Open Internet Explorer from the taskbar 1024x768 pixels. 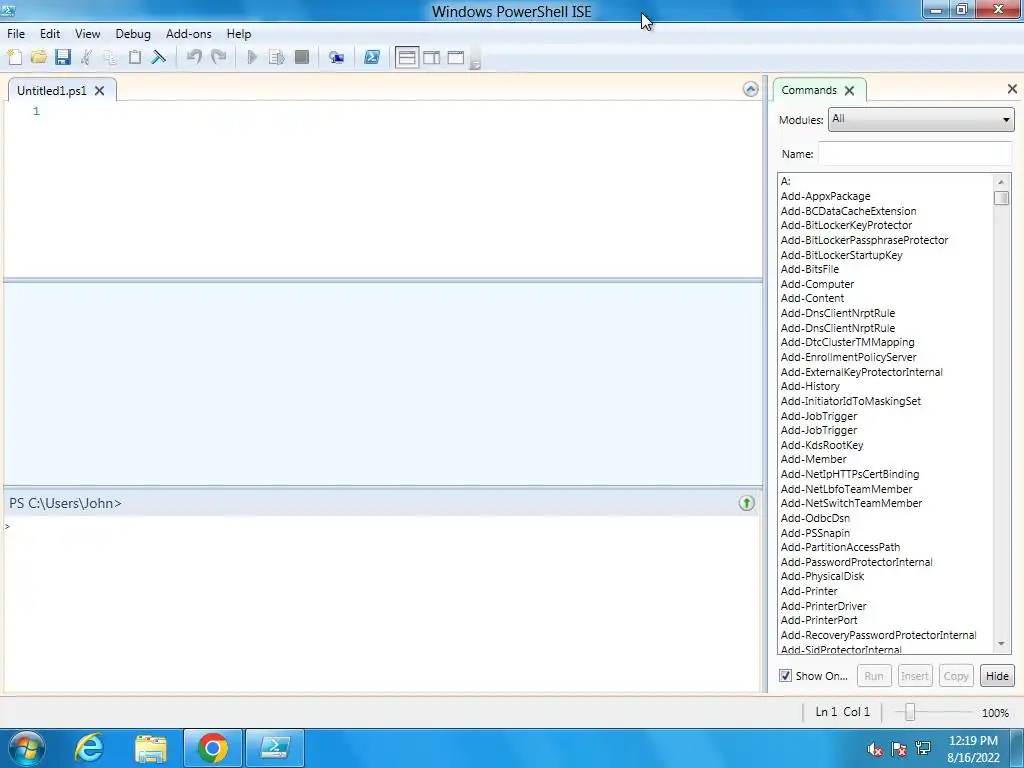tap(89, 748)
